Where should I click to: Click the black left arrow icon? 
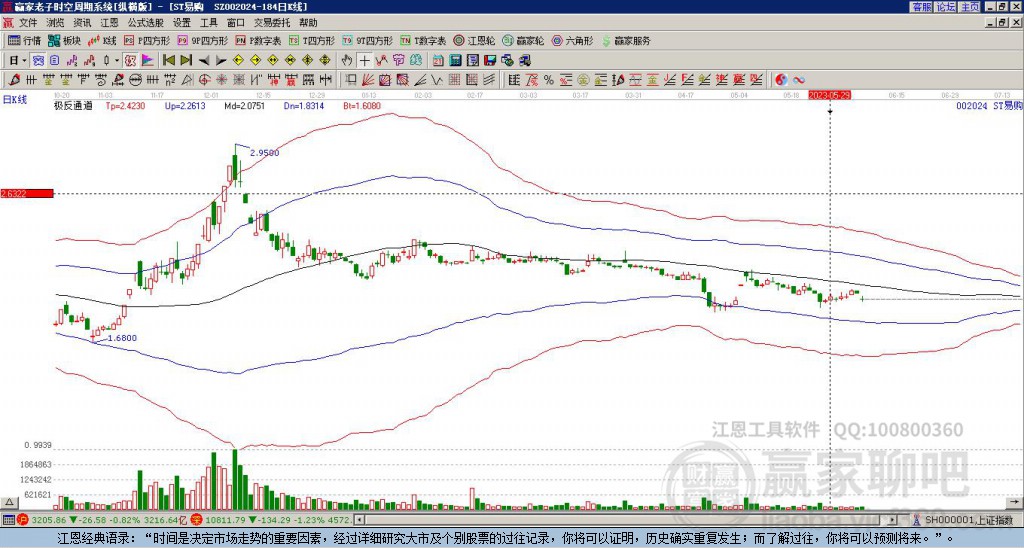coord(204,61)
